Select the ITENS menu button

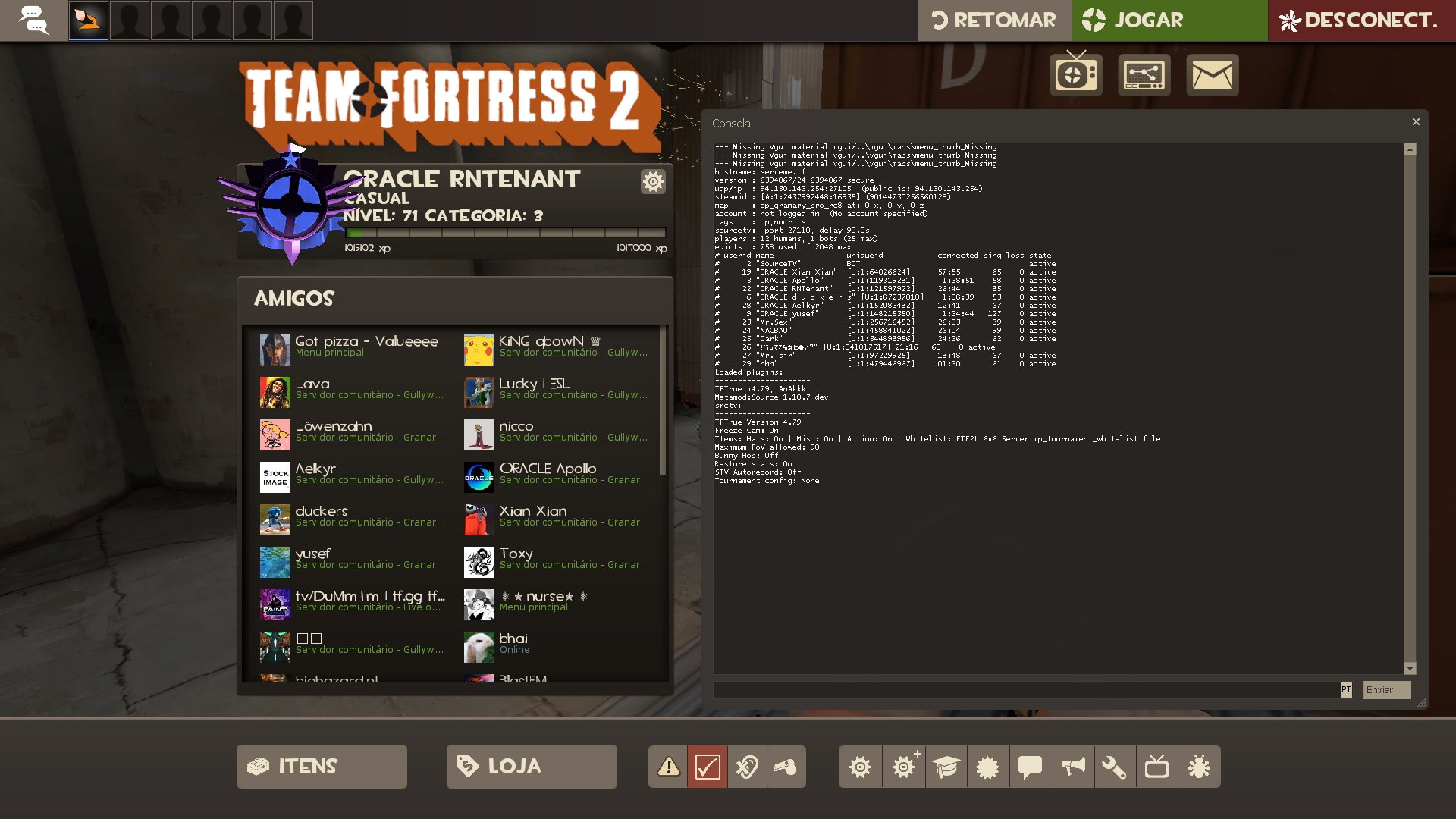pos(322,767)
